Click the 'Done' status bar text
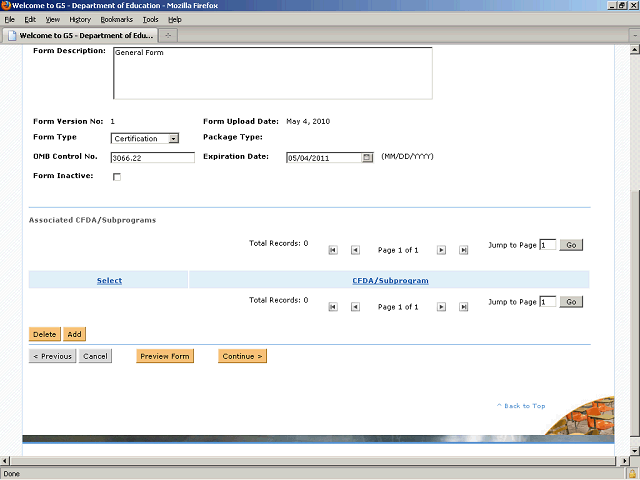This screenshot has height=480, width=640. (11, 474)
